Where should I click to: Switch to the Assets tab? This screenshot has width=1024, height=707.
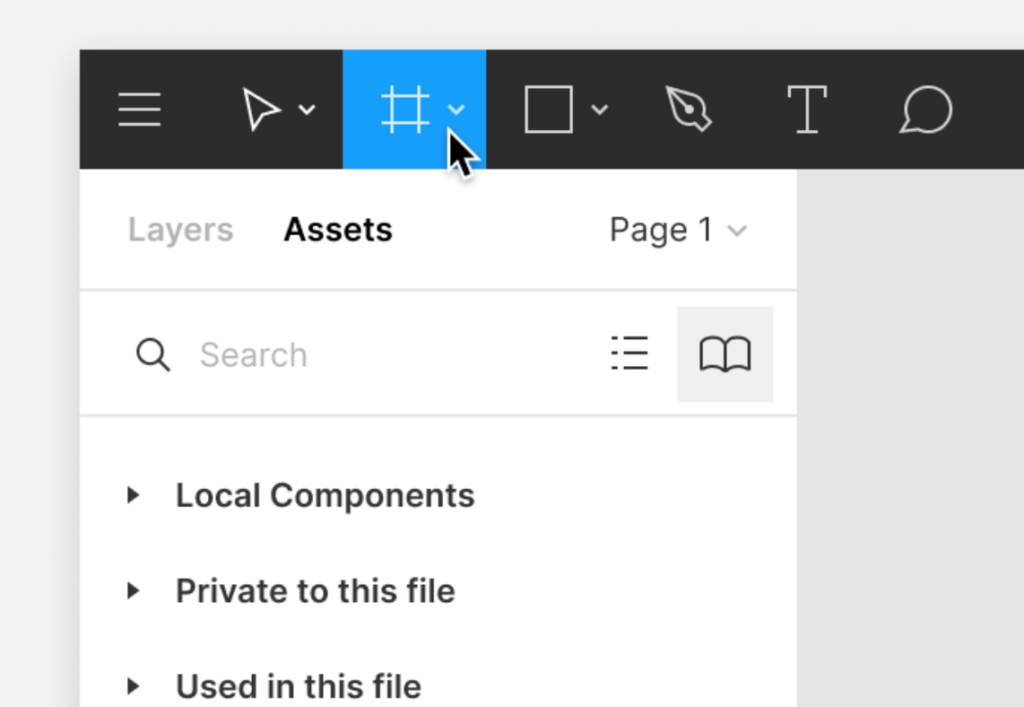pyautogui.click(x=338, y=230)
